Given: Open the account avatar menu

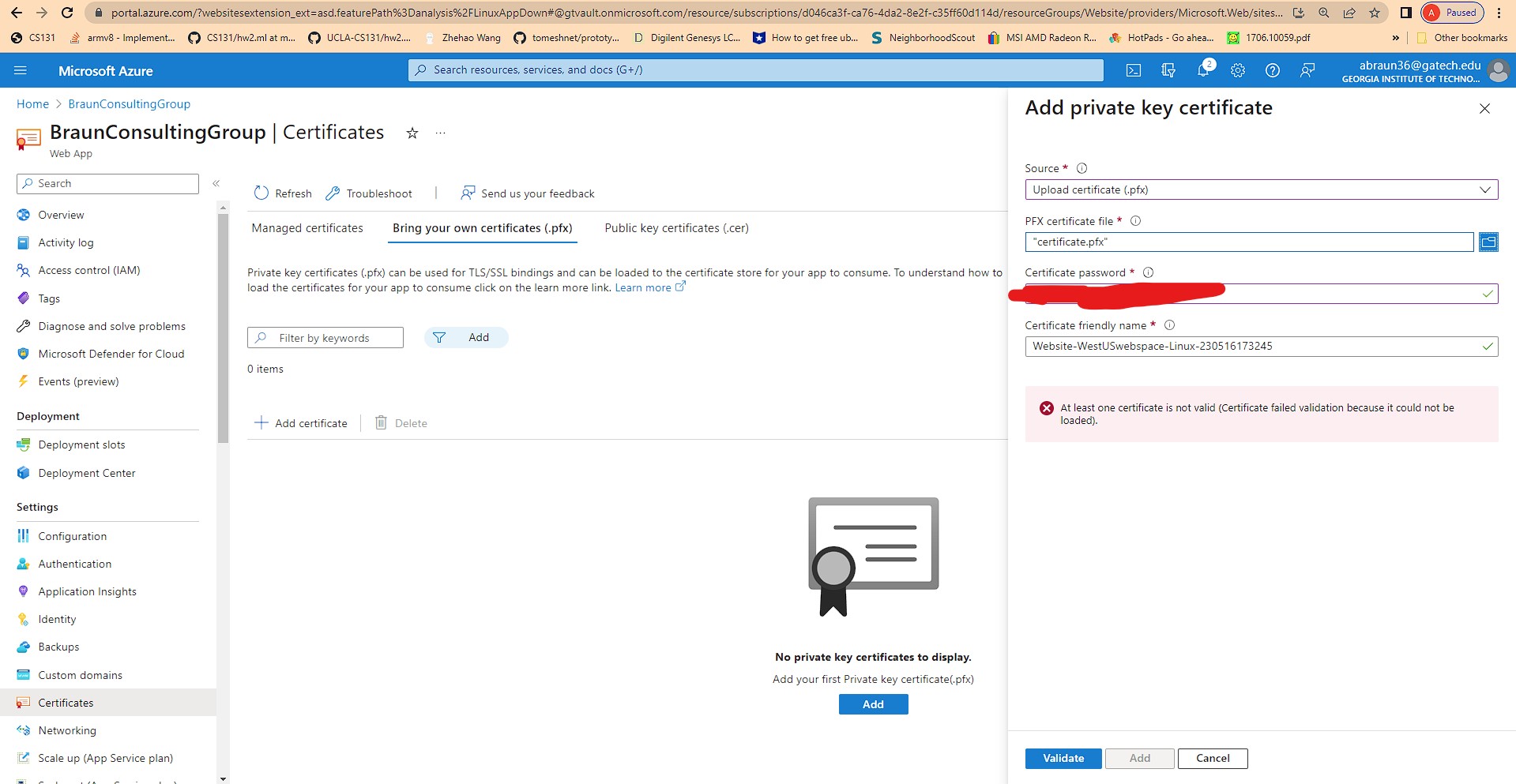Looking at the screenshot, I should pyautogui.click(x=1498, y=70).
